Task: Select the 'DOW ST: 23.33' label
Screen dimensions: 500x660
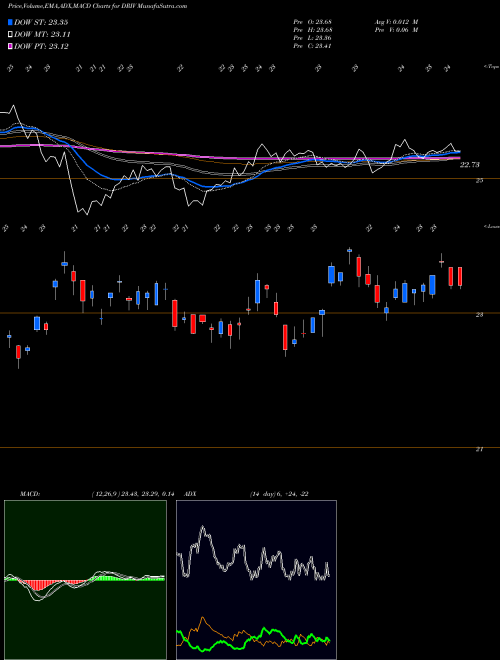Action: [x=41, y=22]
